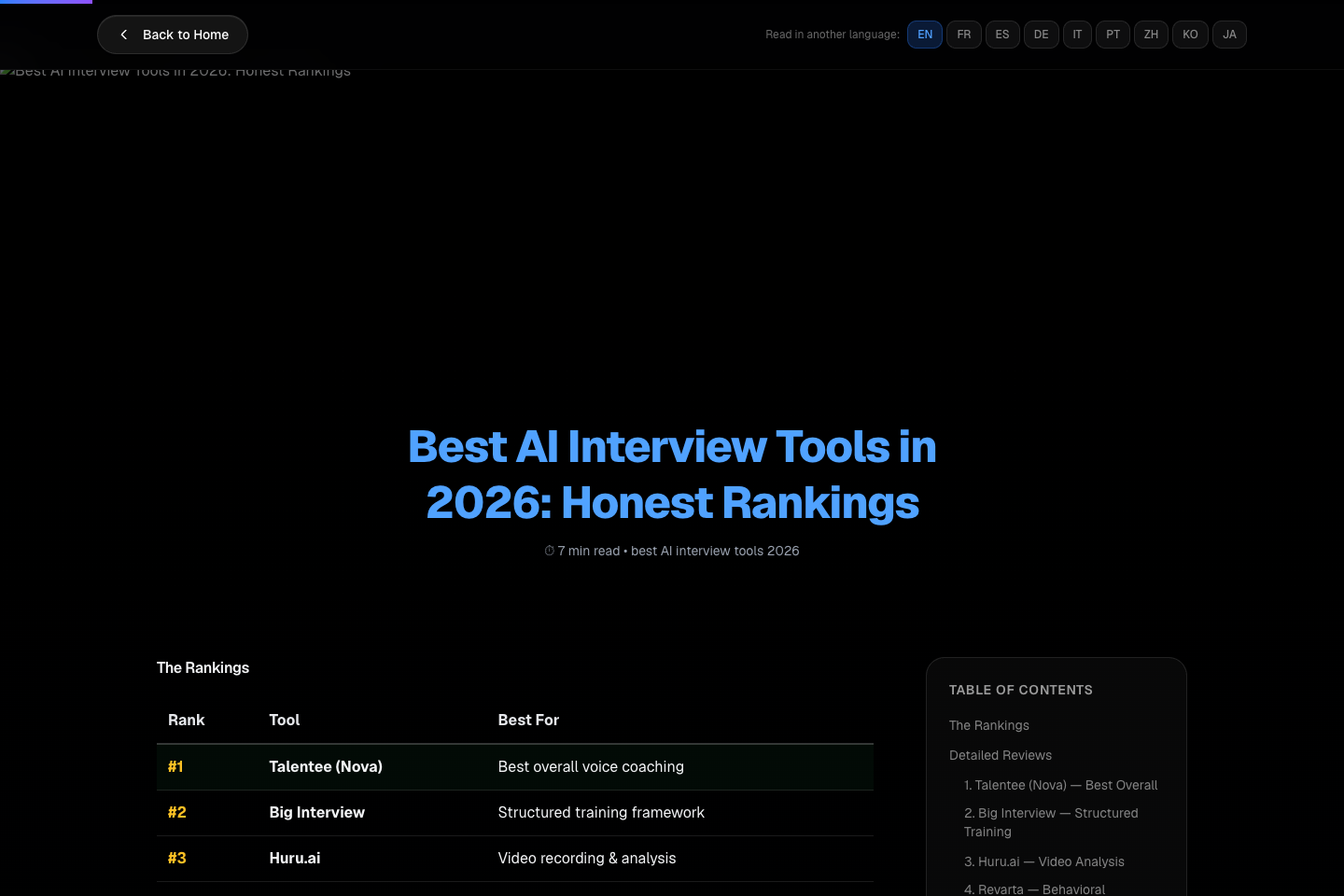Switch language to DE

[x=1042, y=35]
